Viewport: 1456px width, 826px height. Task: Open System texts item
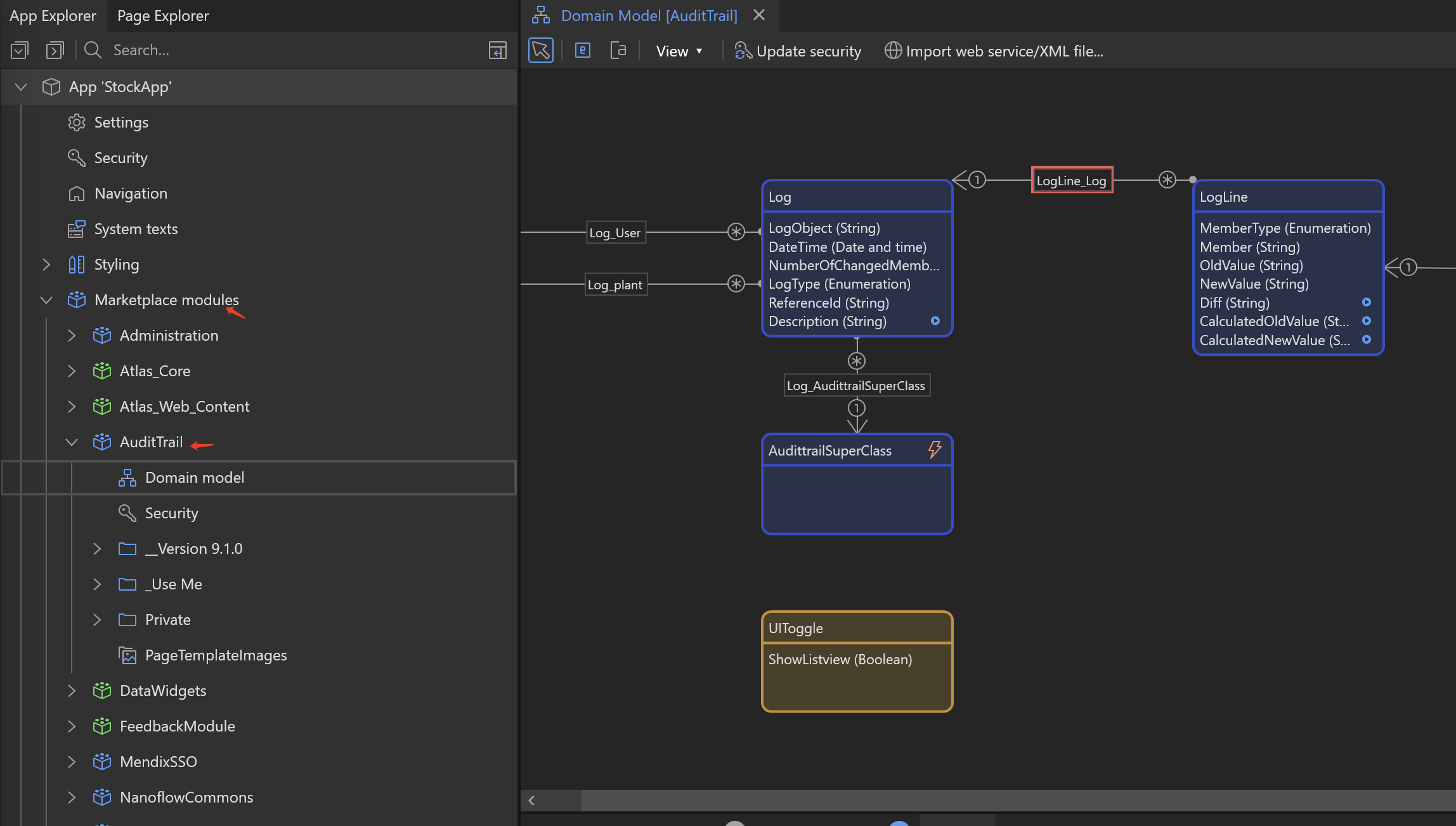136,229
